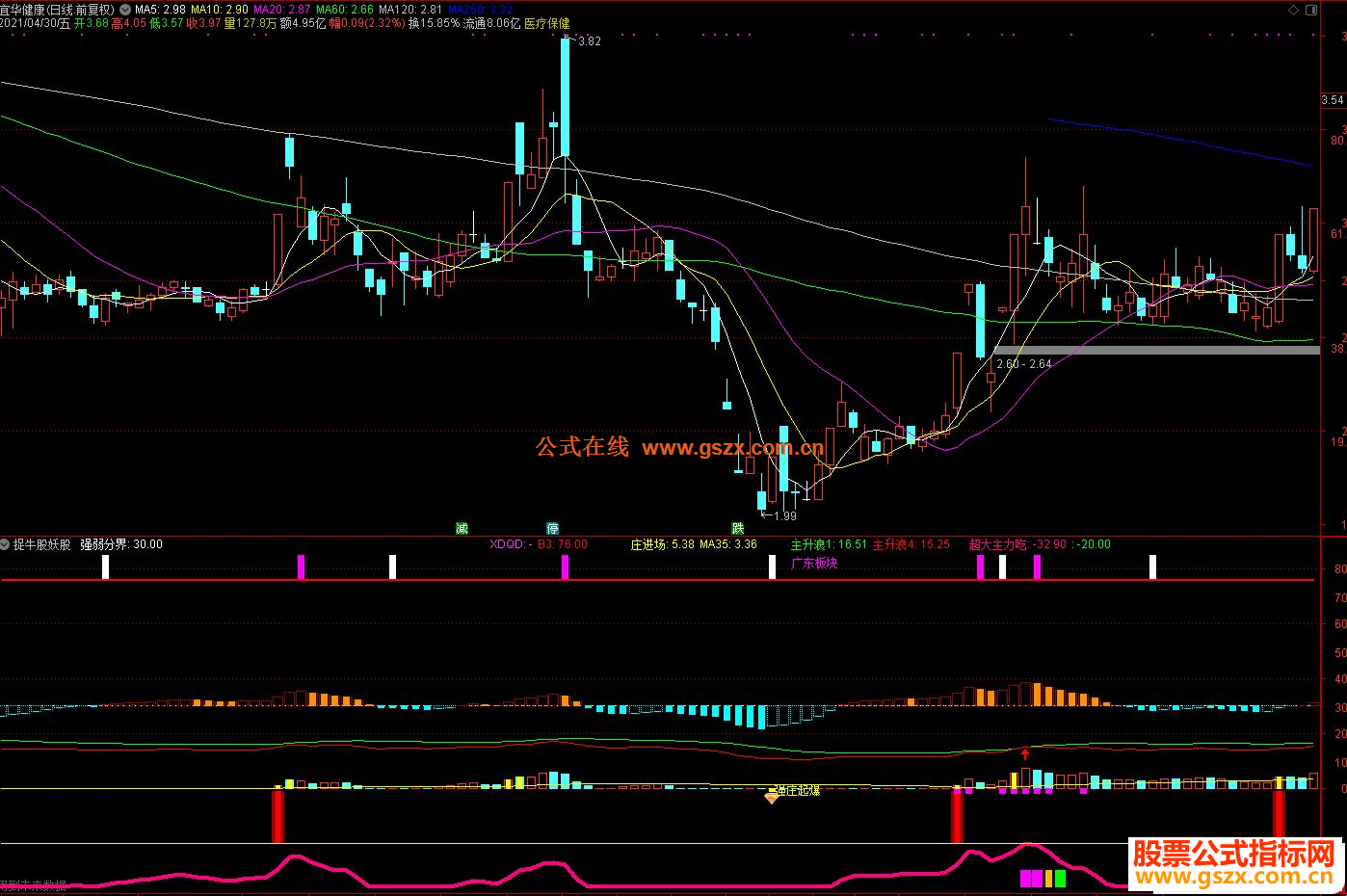Click the 捉牛股妖股 indicator name
Viewport: 1347px width, 896px height.
point(41,544)
